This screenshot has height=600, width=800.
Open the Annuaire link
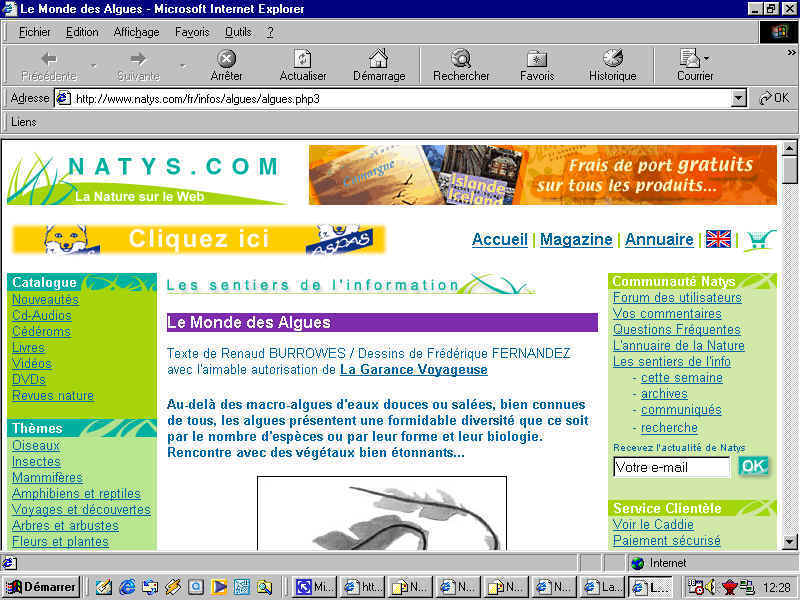[x=659, y=239]
